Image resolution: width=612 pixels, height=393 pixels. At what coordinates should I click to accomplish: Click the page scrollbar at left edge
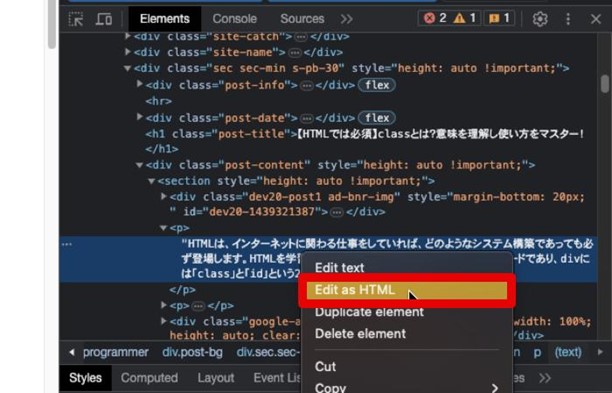52,24
